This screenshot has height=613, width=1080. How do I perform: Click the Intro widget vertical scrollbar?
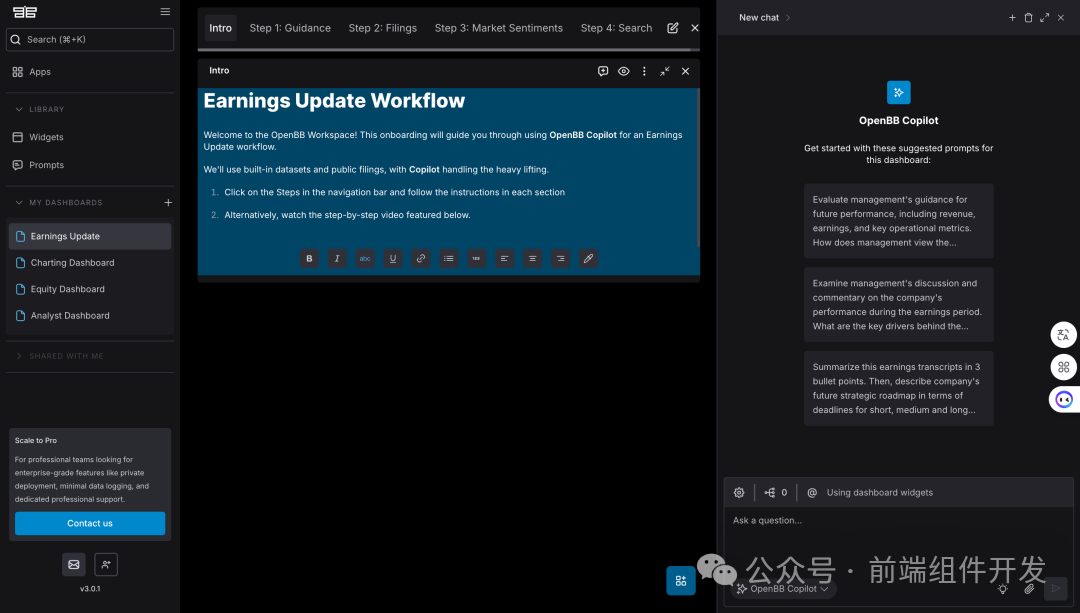[698, 167]
